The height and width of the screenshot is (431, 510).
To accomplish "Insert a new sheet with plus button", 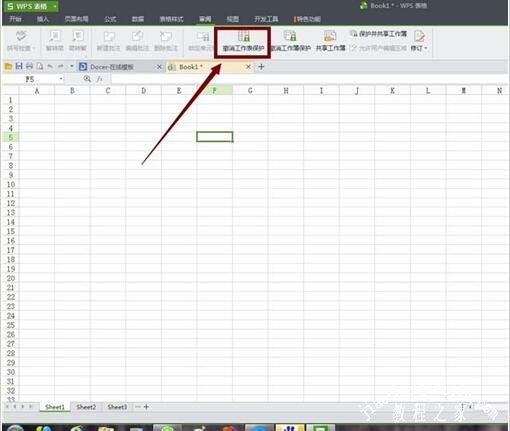I will (x=146, y=407).
